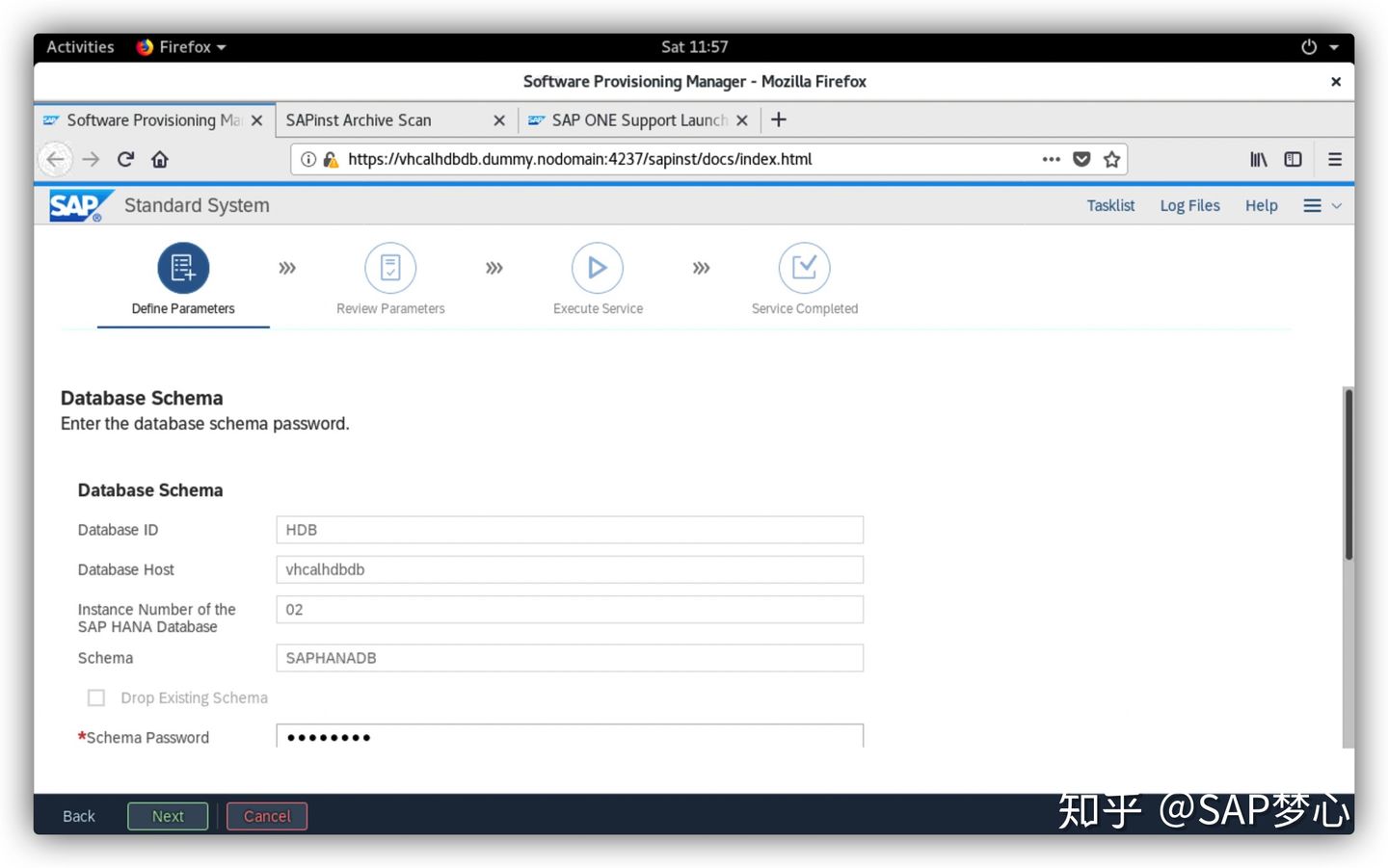Click the Define Parameters step icon
1388x868 pixels.
[183, 268]
